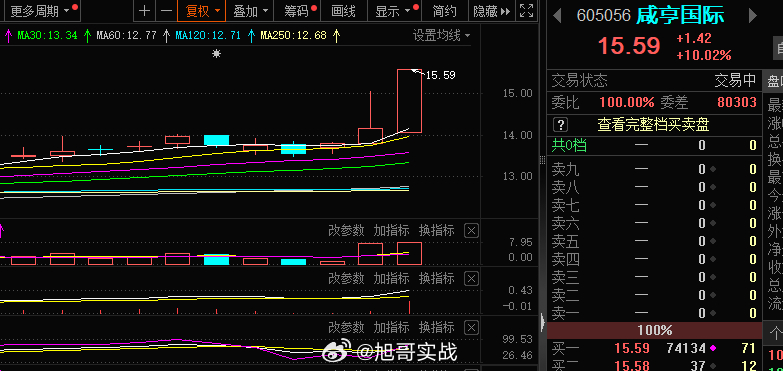Click the question mark help icon
The width and height of the screenshot is (783, 371).
[x=561, y=124]
